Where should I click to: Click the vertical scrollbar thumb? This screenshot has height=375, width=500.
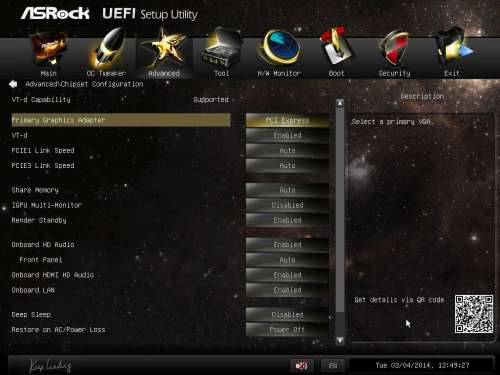tap(340, 210)
